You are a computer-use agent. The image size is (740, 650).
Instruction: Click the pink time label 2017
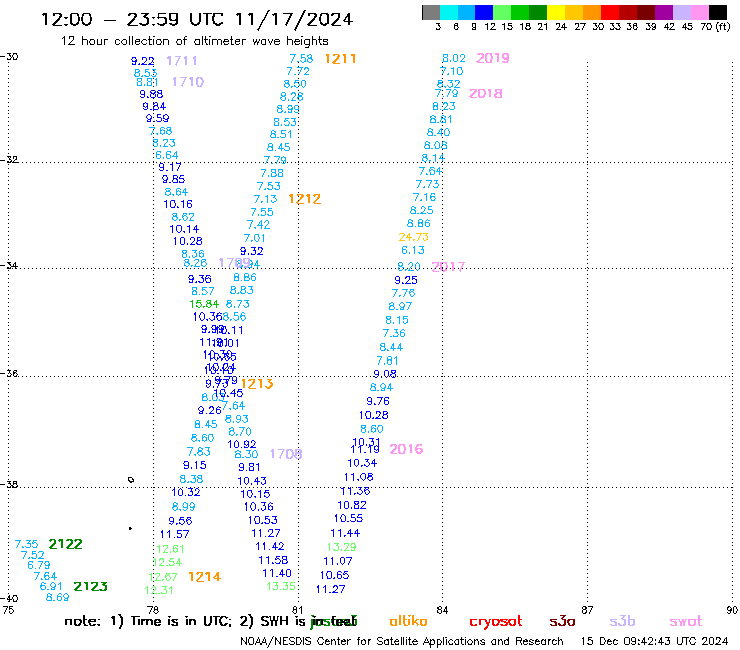point(448,267)
